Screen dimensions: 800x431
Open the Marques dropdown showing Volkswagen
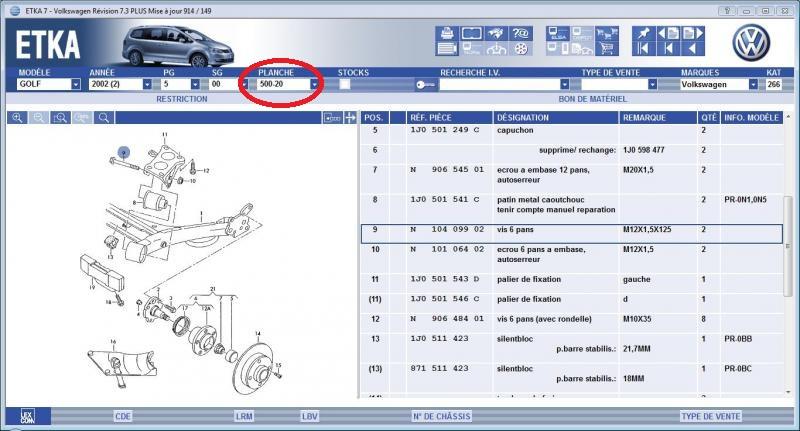[x=753, y=84]
